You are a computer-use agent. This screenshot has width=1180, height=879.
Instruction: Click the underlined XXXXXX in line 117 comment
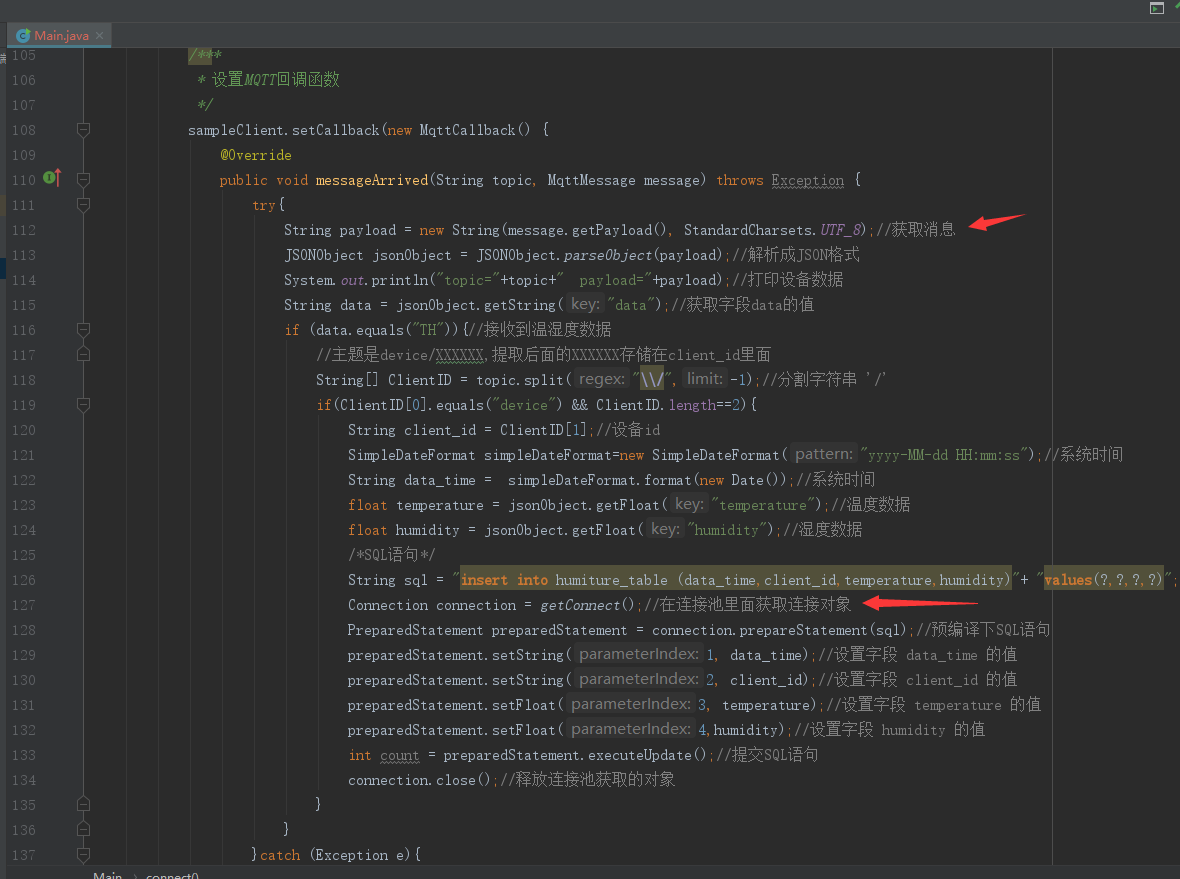point(459,355)
